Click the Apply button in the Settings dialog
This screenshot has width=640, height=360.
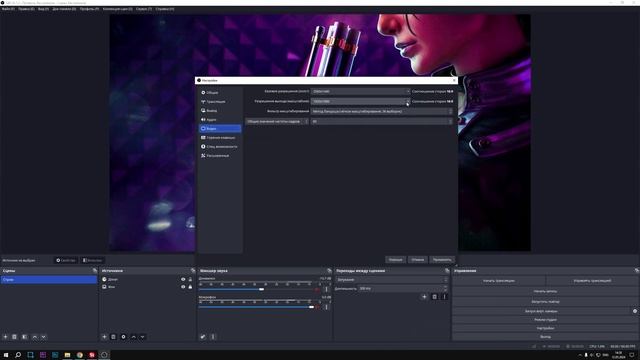(x=442, y=260)
